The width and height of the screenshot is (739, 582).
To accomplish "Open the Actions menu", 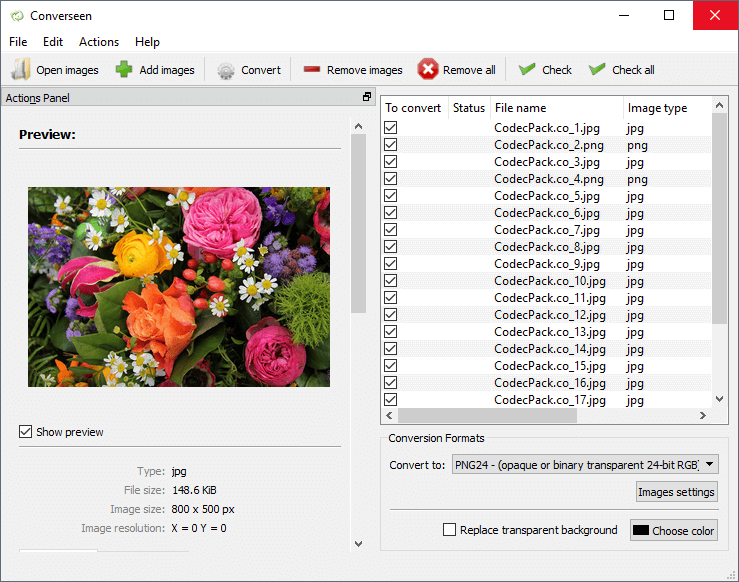I will click(99, 42).
